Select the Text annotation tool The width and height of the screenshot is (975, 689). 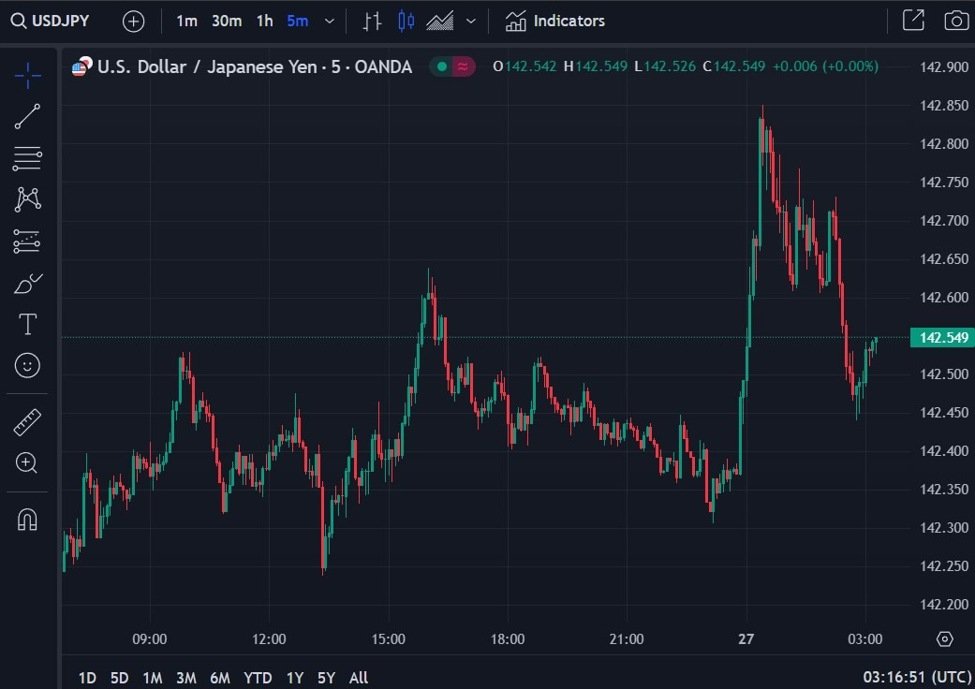(x=27, y=324)
